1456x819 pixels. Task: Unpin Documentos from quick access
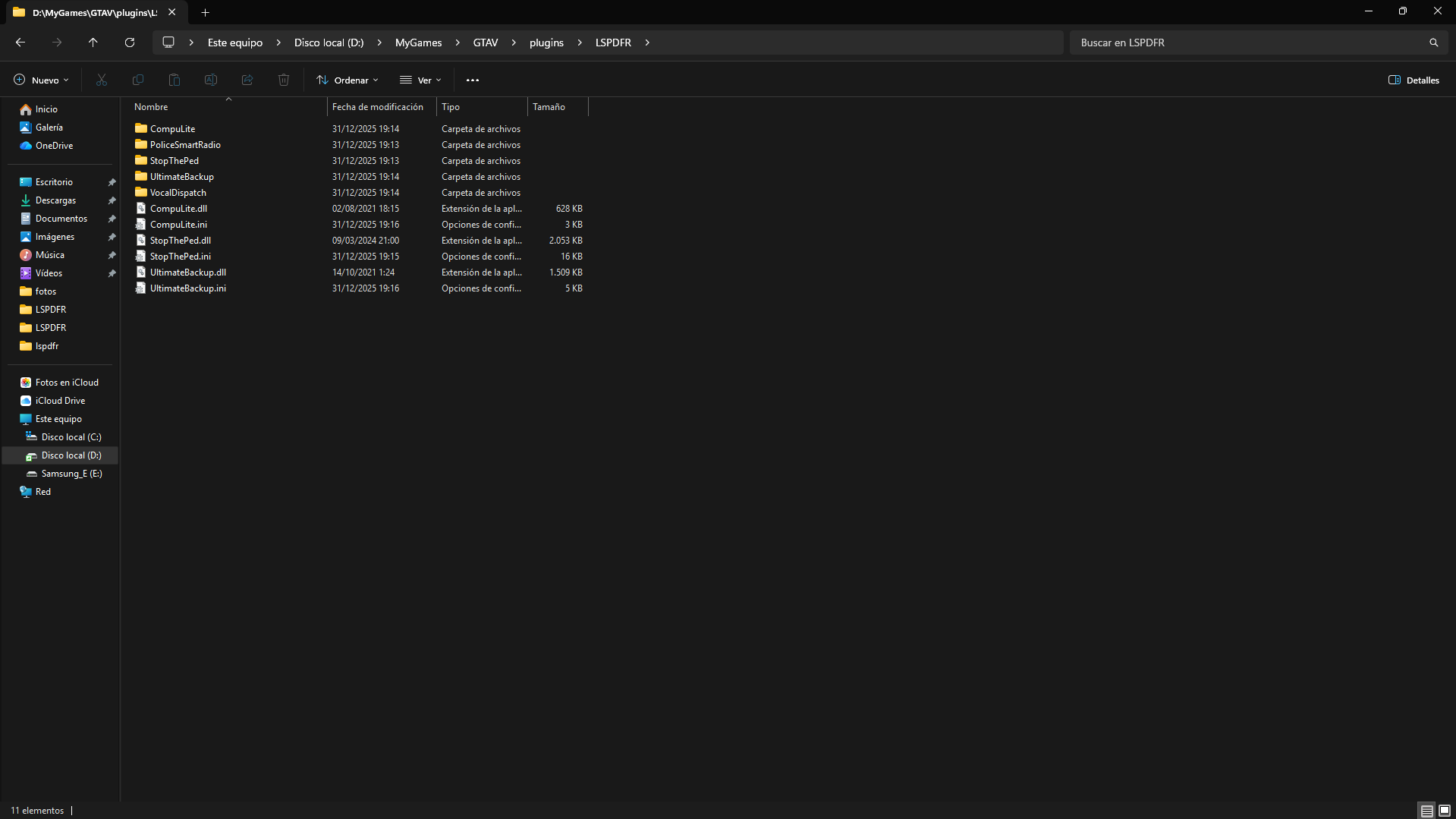tap(112, 219)
